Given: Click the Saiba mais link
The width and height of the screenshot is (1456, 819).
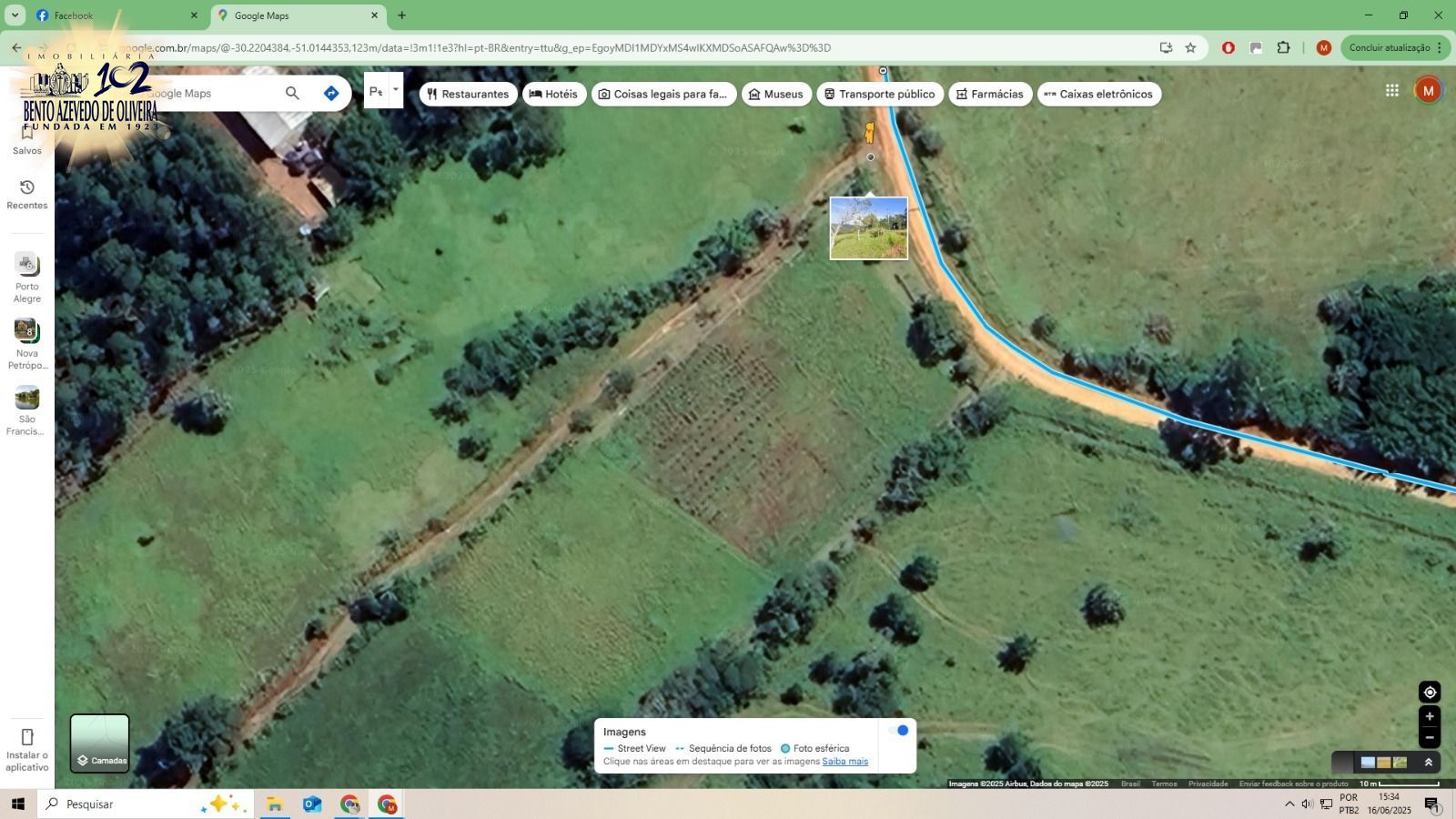Looking at the screenshot, I should tap(844, 762).
